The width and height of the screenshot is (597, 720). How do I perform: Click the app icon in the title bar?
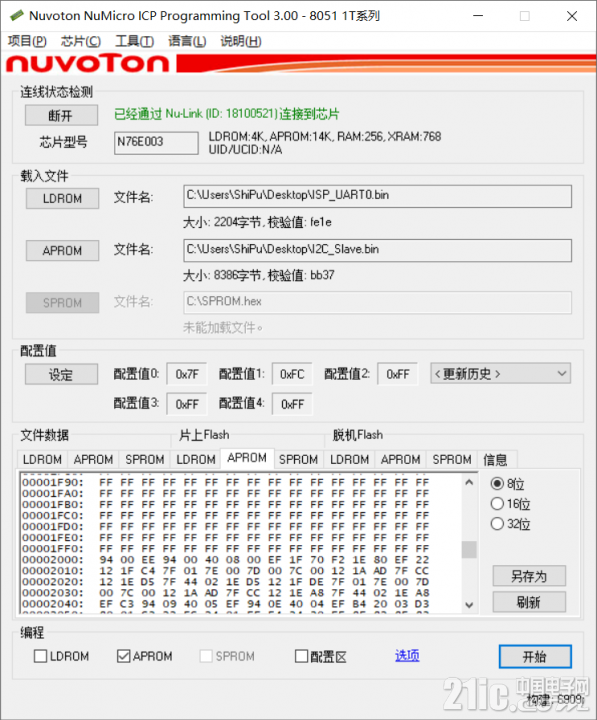click(x=17, y=16)
